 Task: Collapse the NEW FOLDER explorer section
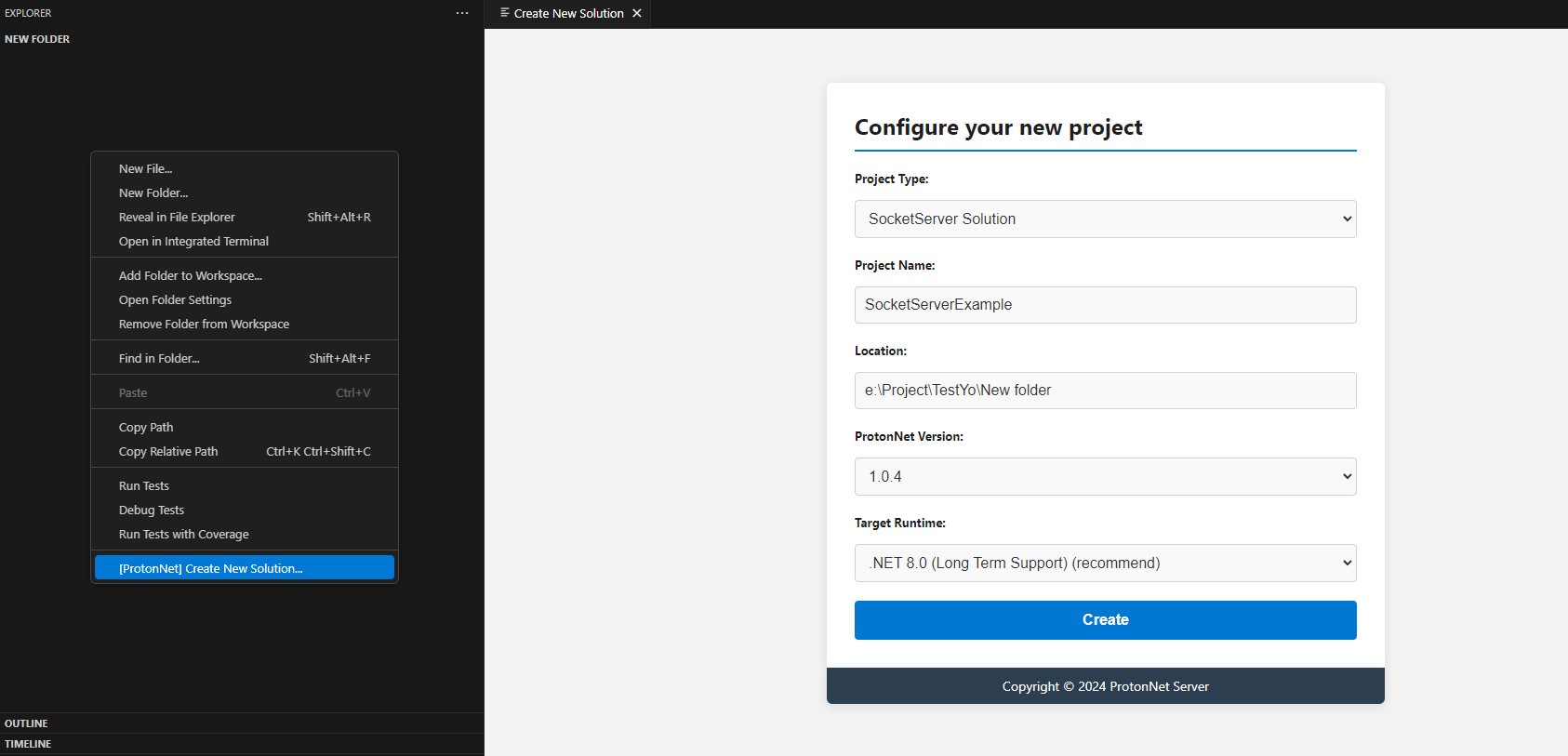point(242,39)
